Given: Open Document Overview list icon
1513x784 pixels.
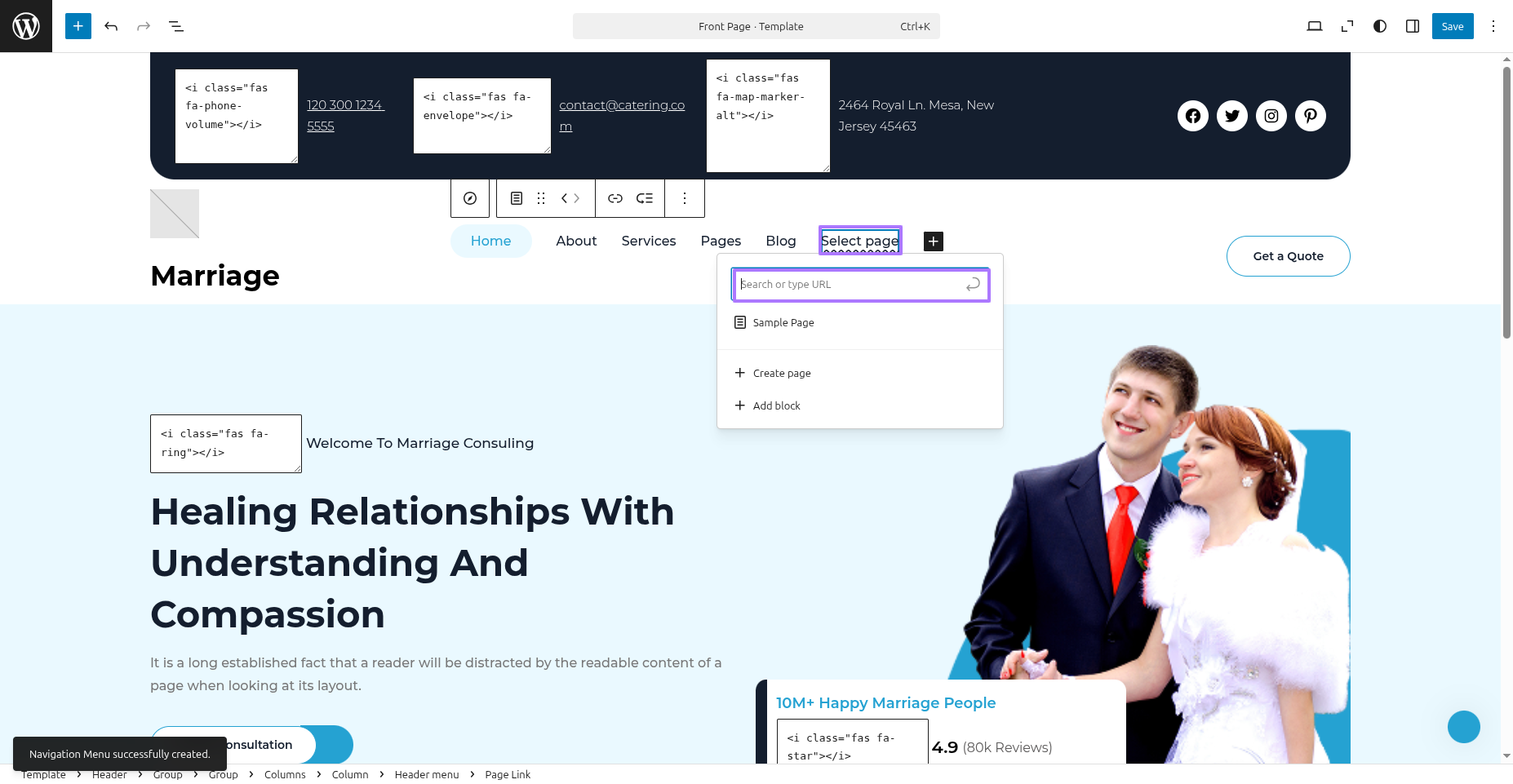Looking at the screenshot, I should pyautogui.click(x=176, y=26).
